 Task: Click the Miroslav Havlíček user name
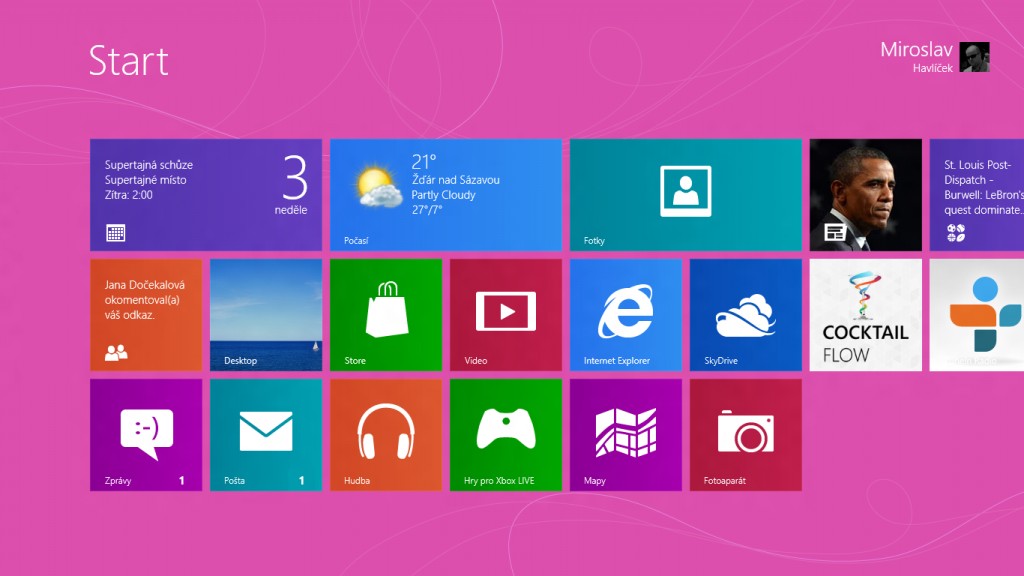916,57
